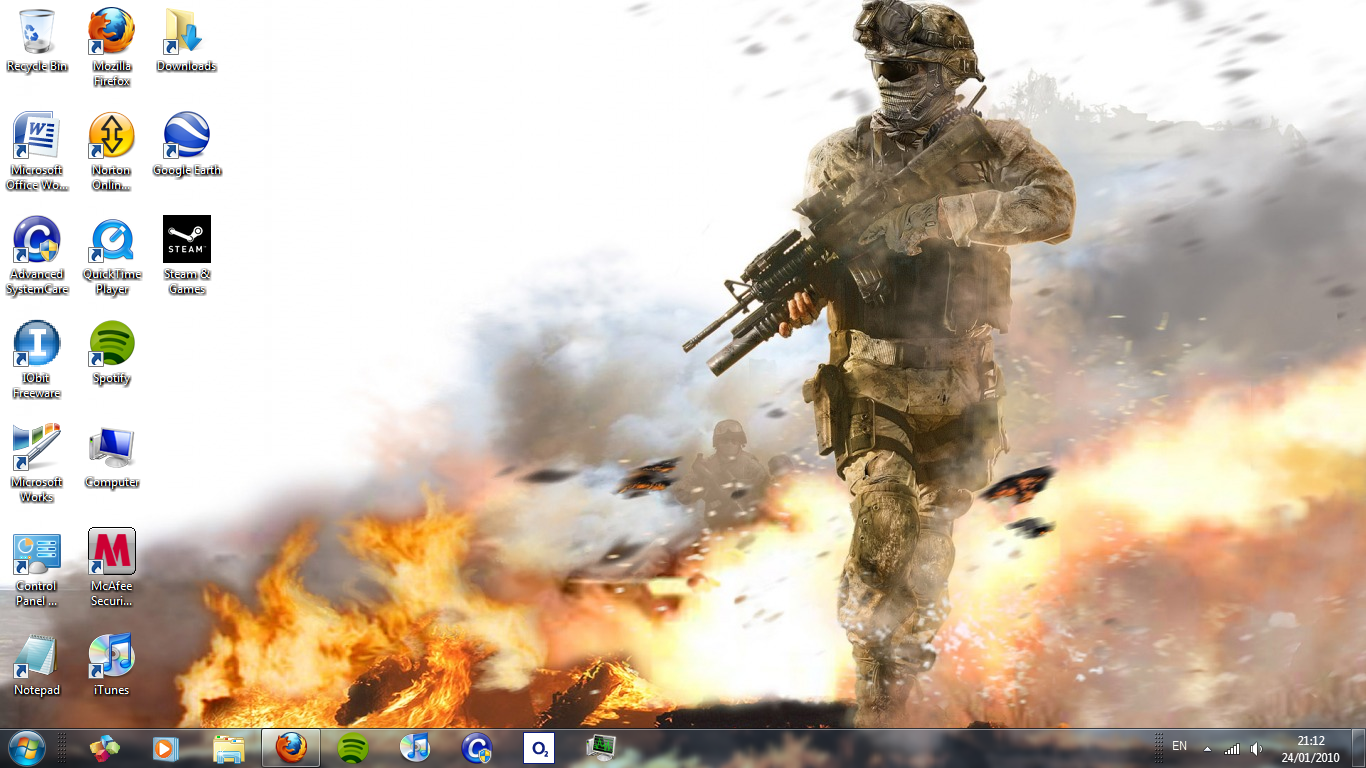Screen dimensions: 1366x768
Task: Open Advanced SystemCare from the taskbar
Action: click(477, 748)
